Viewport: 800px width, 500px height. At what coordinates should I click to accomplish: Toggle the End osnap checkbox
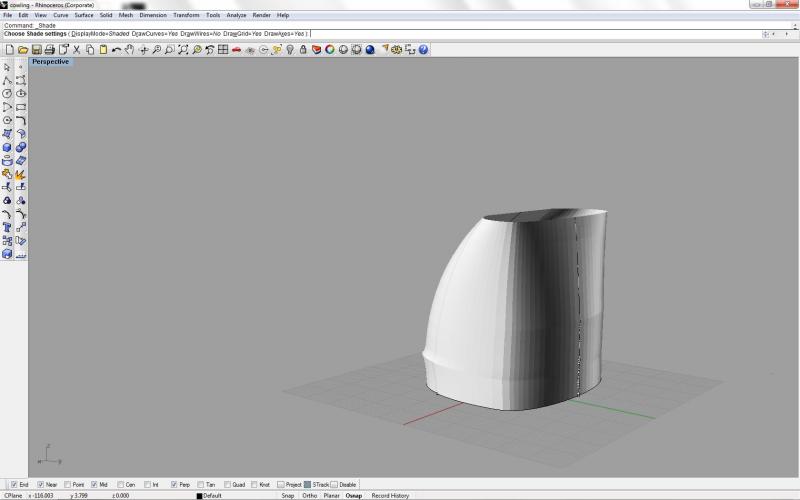(14, 484)
